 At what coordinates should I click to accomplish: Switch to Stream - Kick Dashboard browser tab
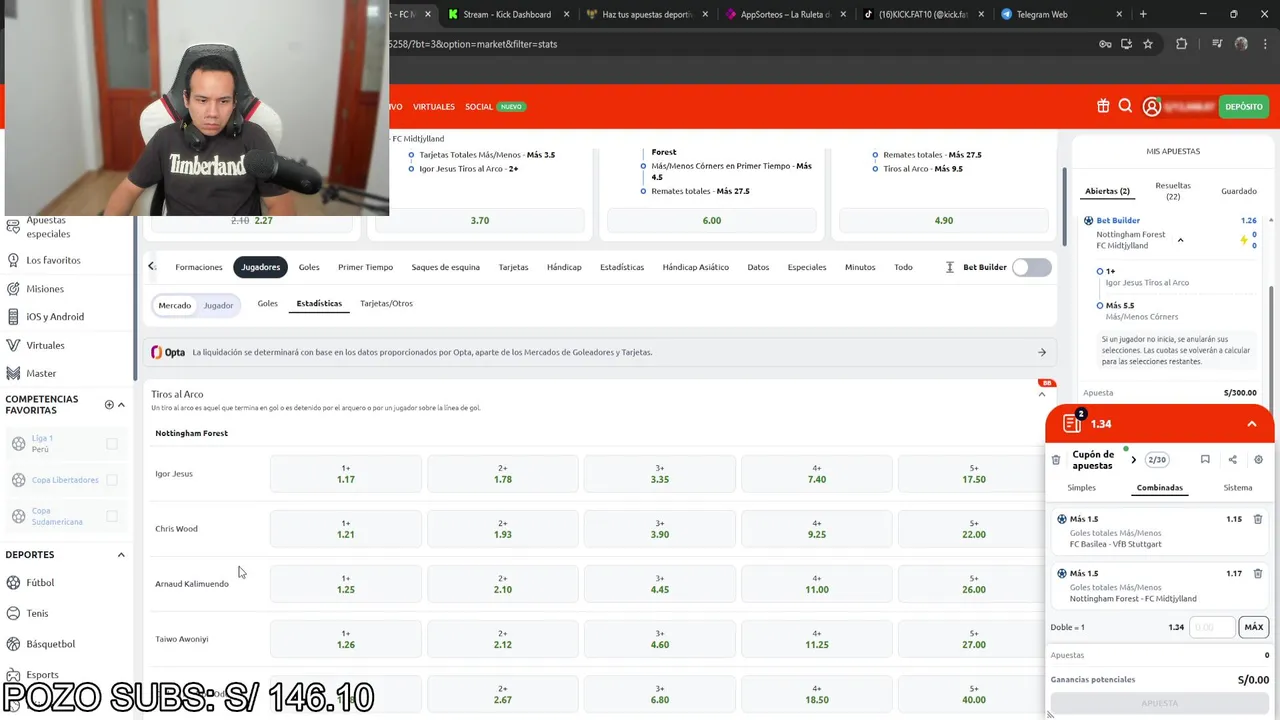(x=507, y=14)
